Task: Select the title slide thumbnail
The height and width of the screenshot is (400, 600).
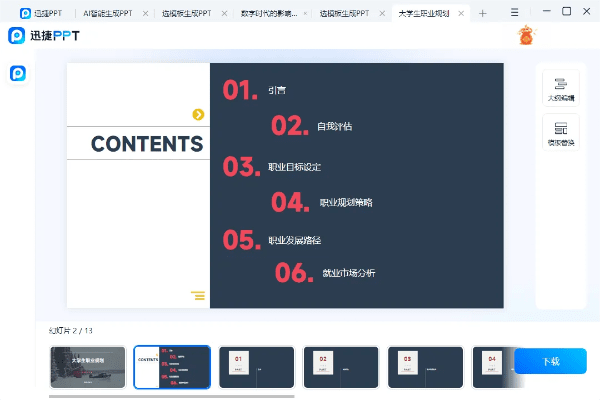Action: tap(88, 367)
